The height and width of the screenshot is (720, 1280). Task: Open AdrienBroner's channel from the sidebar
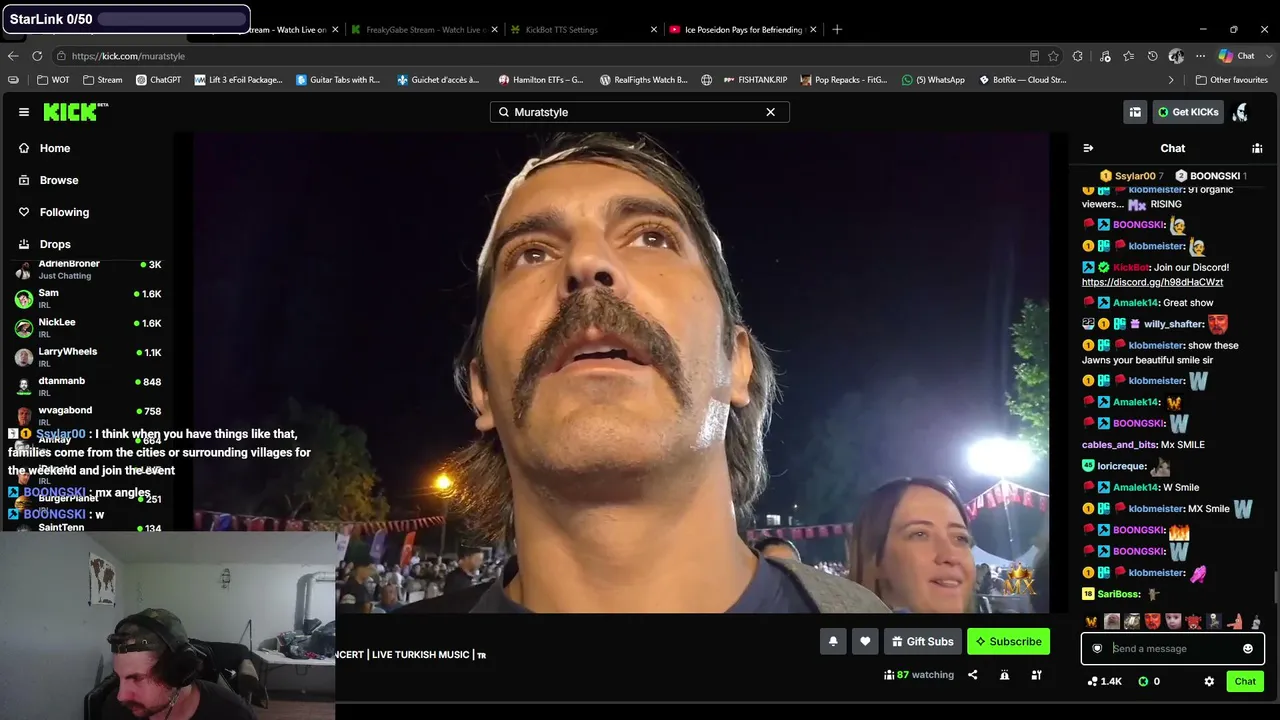click(88, 269)
